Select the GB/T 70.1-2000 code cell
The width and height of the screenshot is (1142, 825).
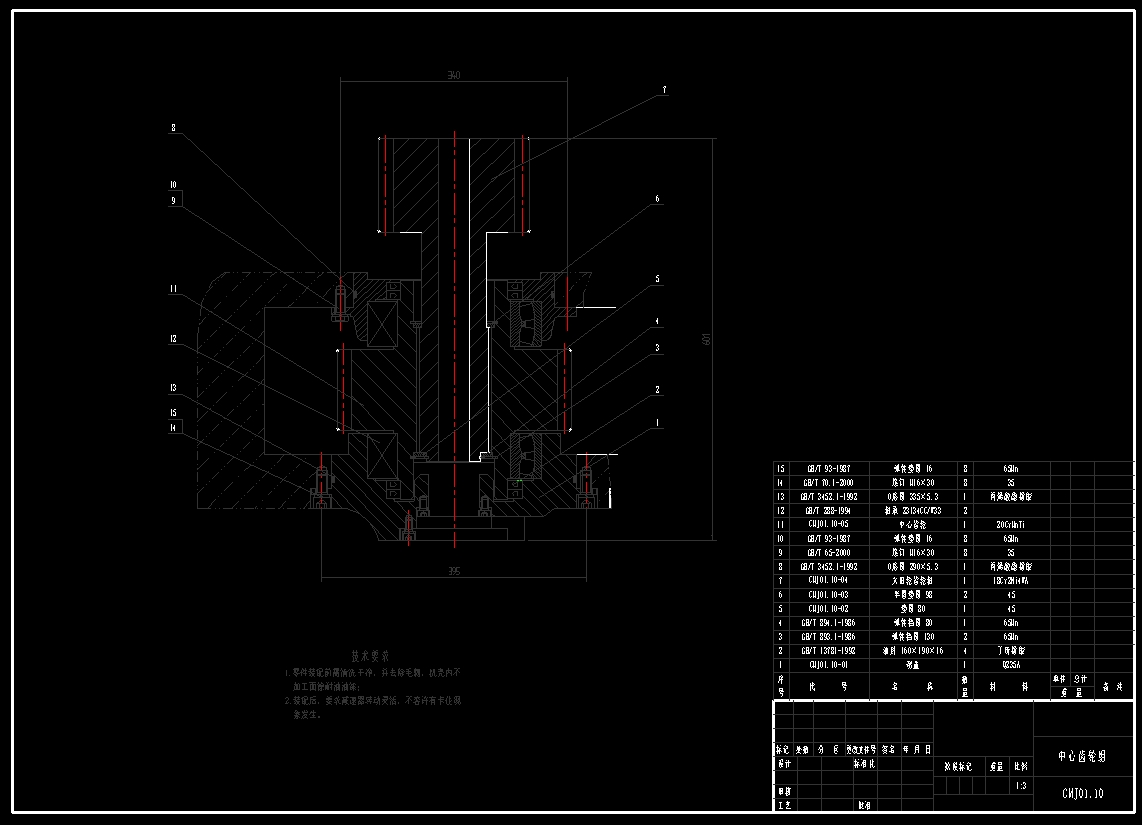point(827,483)
